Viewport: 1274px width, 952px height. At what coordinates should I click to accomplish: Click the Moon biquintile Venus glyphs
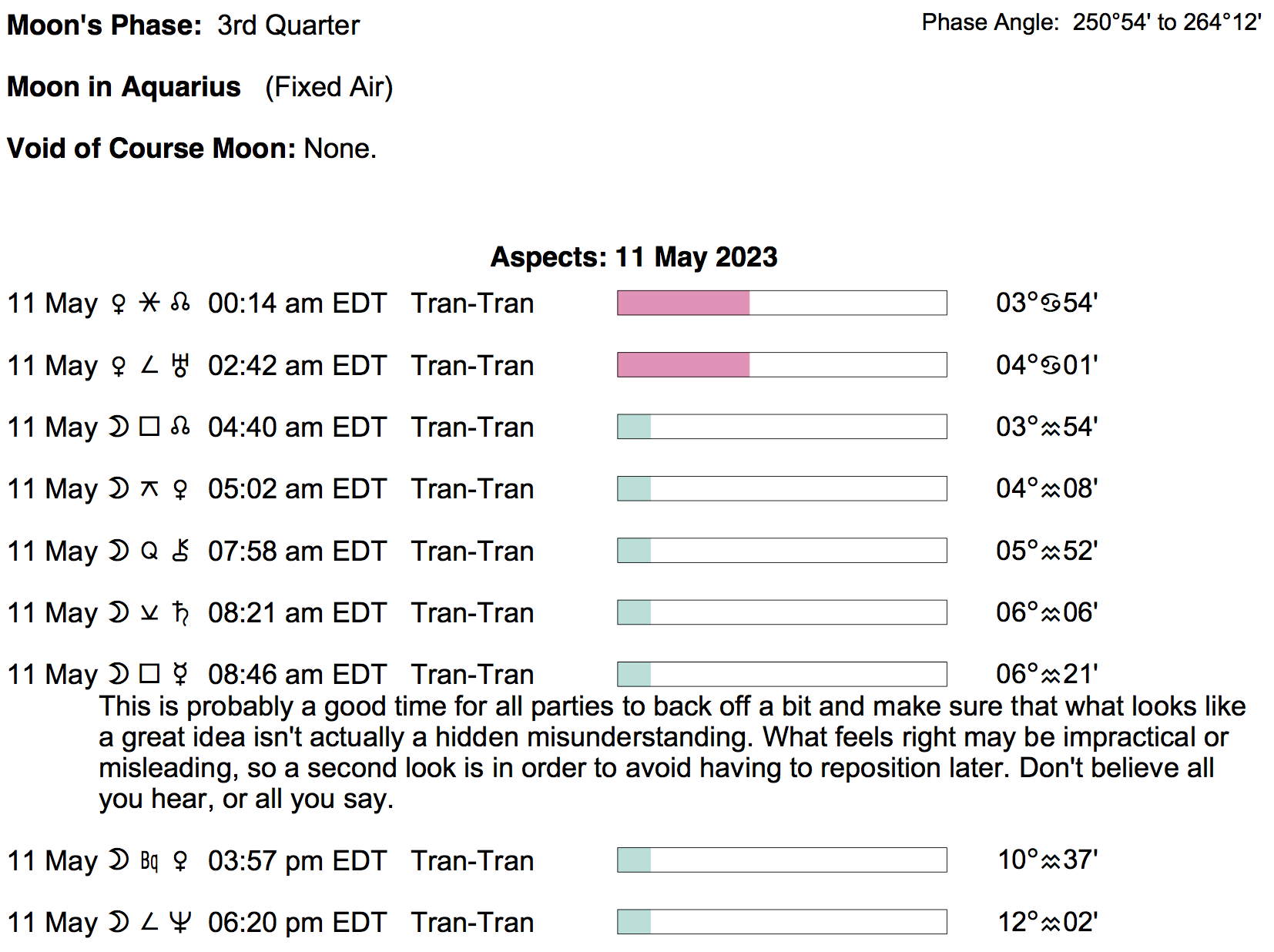149,860
